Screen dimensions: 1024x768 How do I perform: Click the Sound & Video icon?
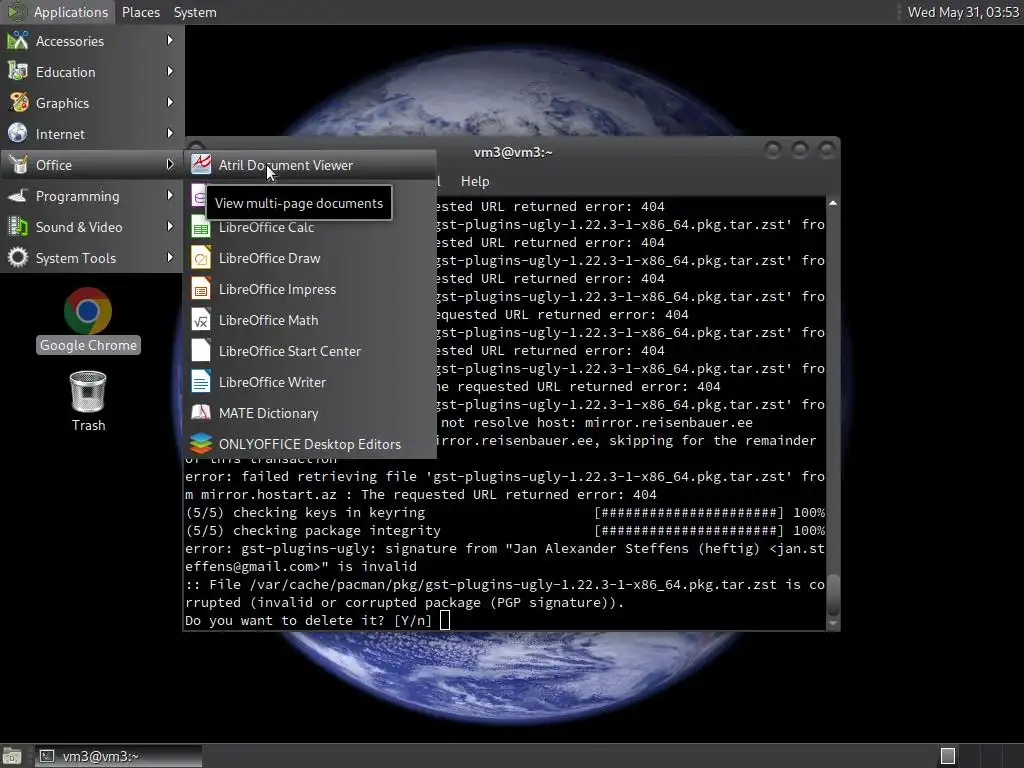coord(18,227)
